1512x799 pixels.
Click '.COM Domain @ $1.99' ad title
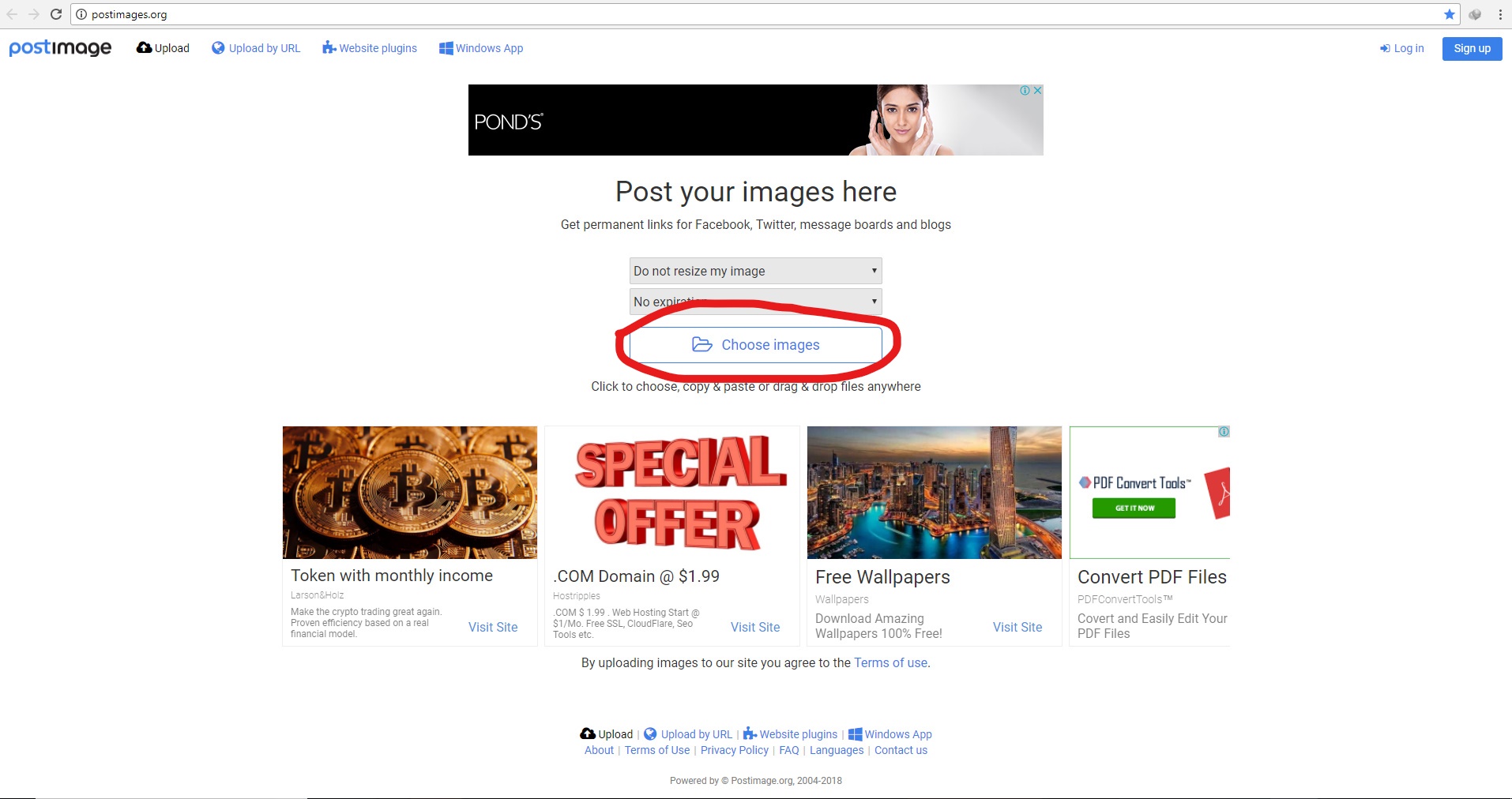point(637,576)
